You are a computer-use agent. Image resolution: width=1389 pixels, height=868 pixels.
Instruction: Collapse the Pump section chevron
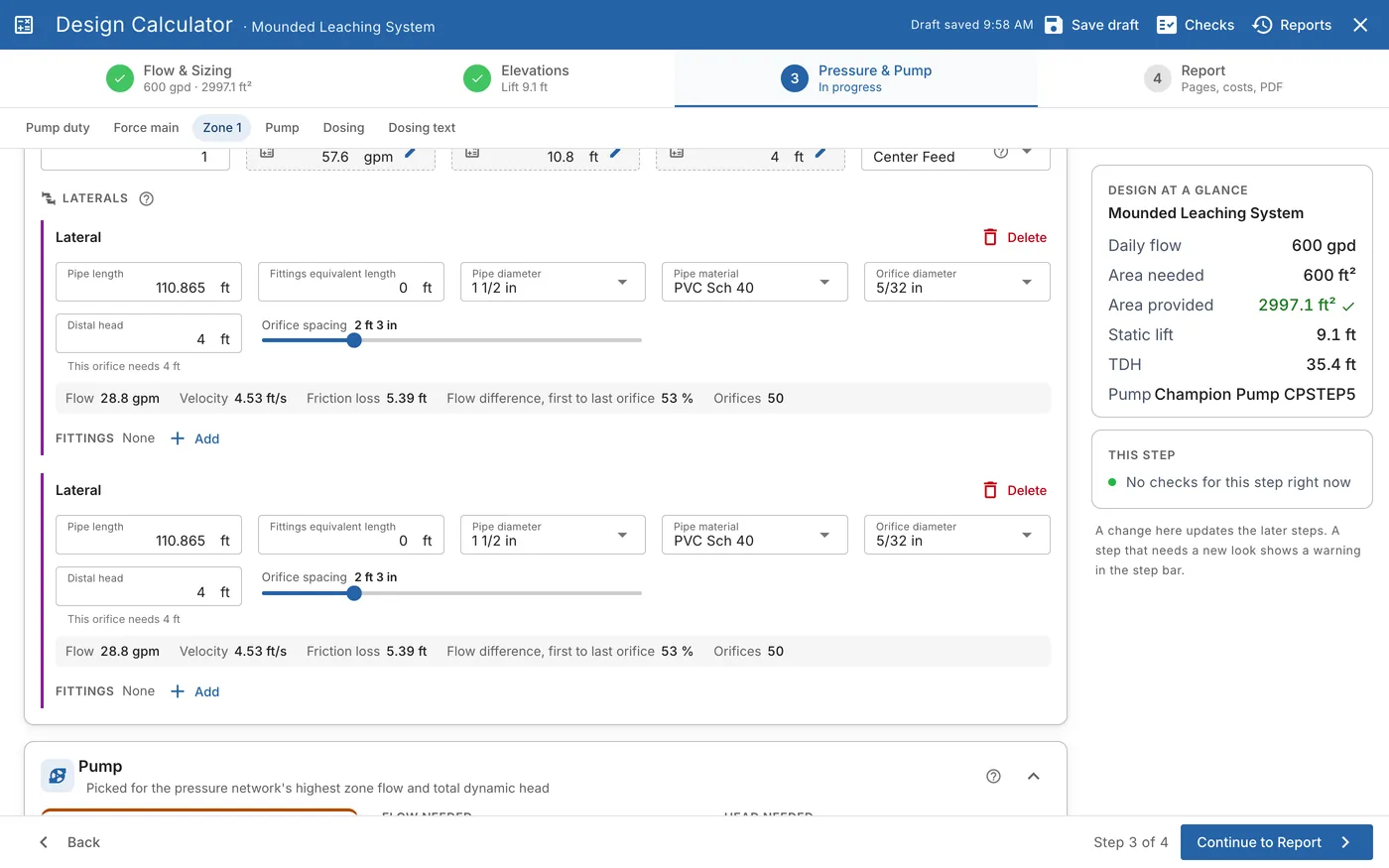(1033, 776)
